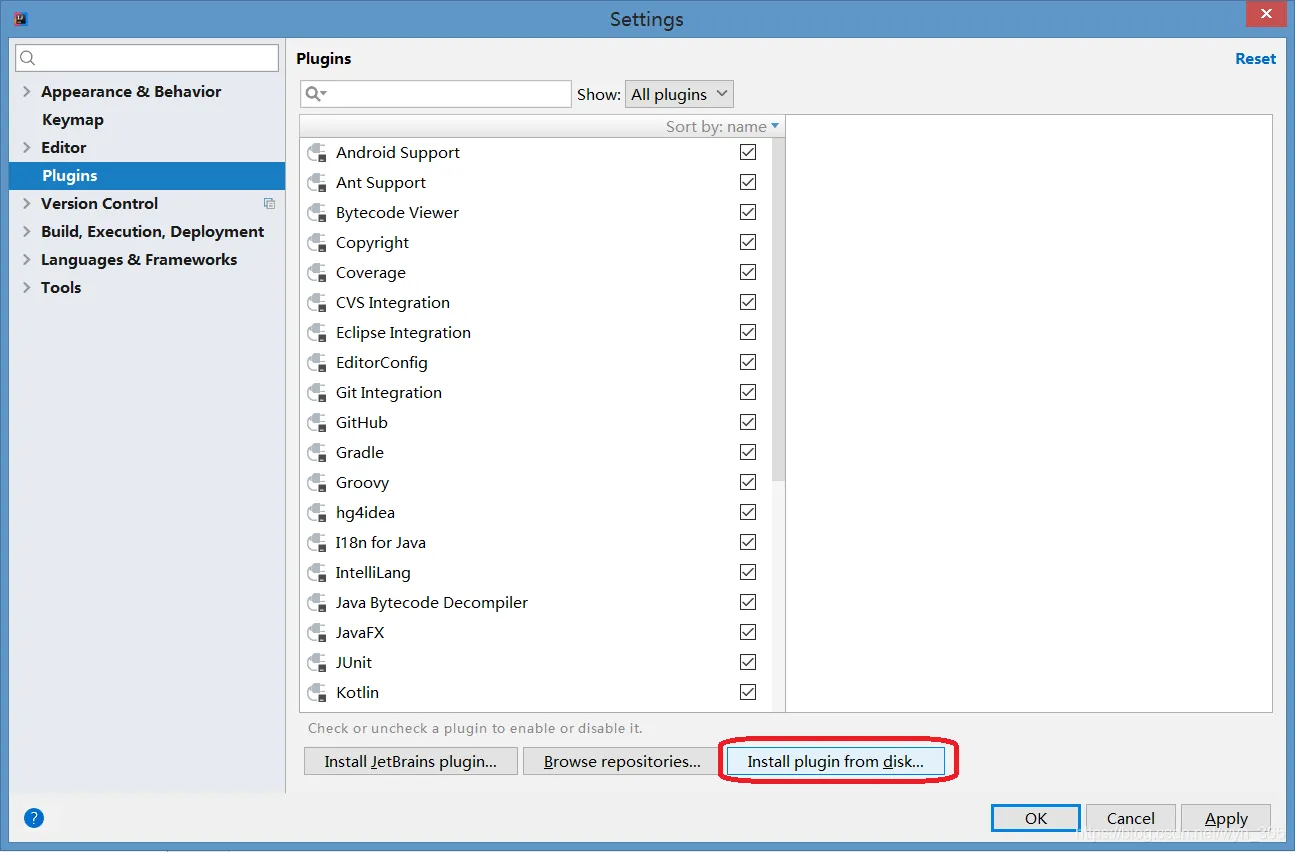Click the I18n for Java plugin icon
This screenshot has height=852, width=1295.
click(x=318, y=543)
